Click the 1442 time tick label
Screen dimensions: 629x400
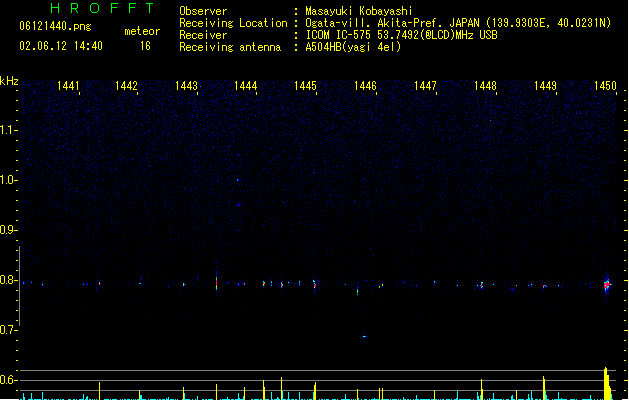pos(126,86)
